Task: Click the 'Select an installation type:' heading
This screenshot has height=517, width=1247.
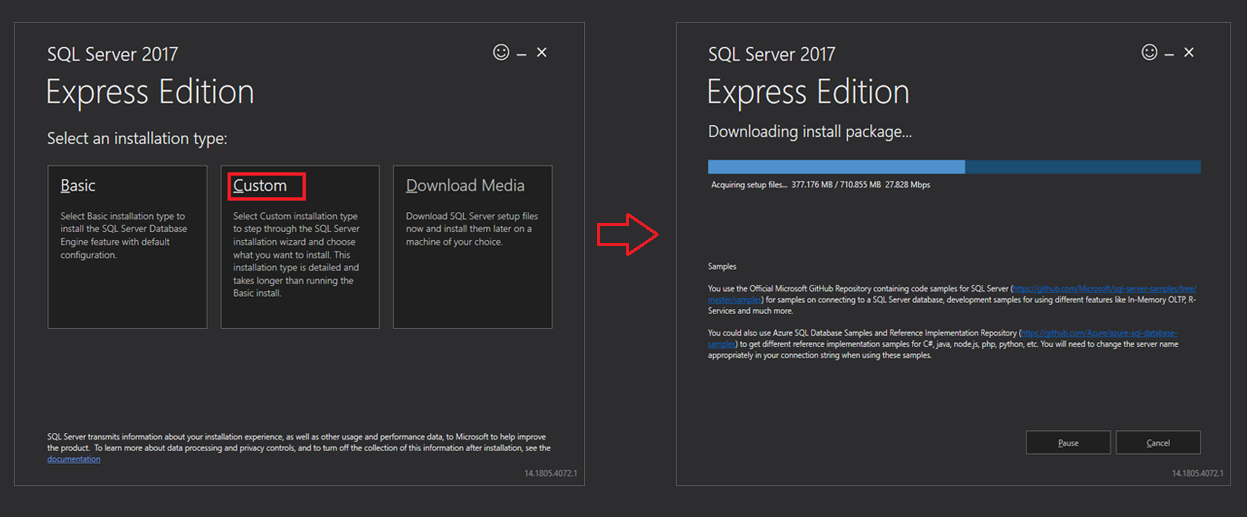Action: 137,138
